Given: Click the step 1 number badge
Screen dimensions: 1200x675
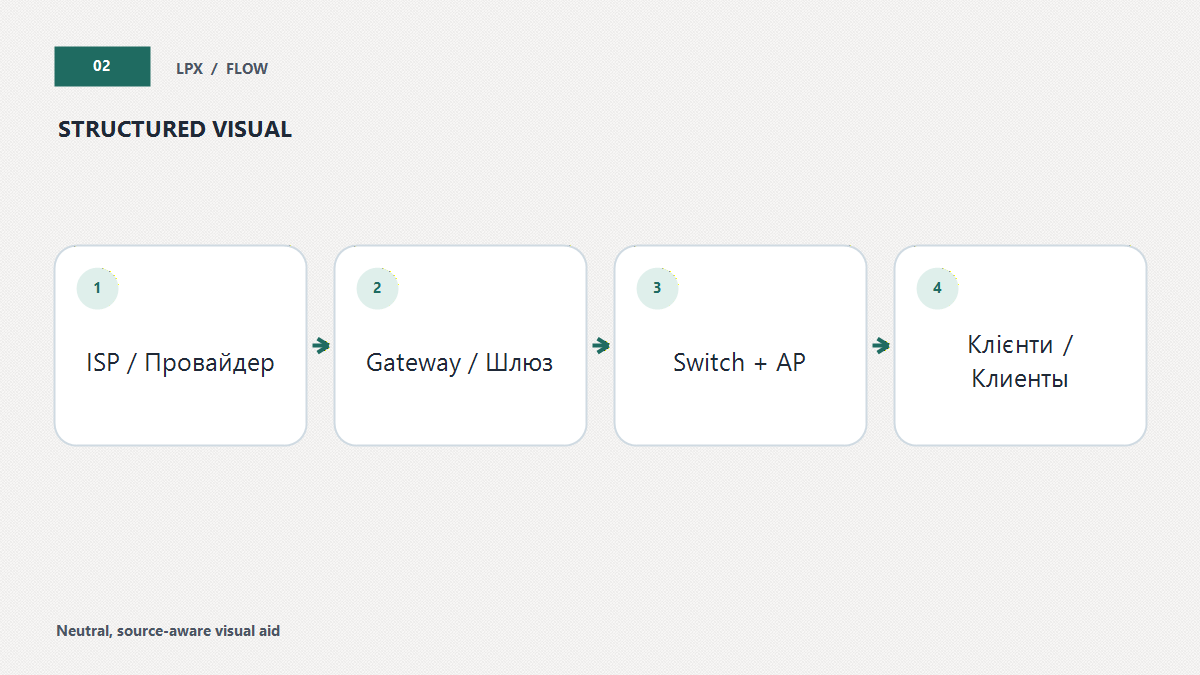Looking at the screenshot, I should pos(97,288).
